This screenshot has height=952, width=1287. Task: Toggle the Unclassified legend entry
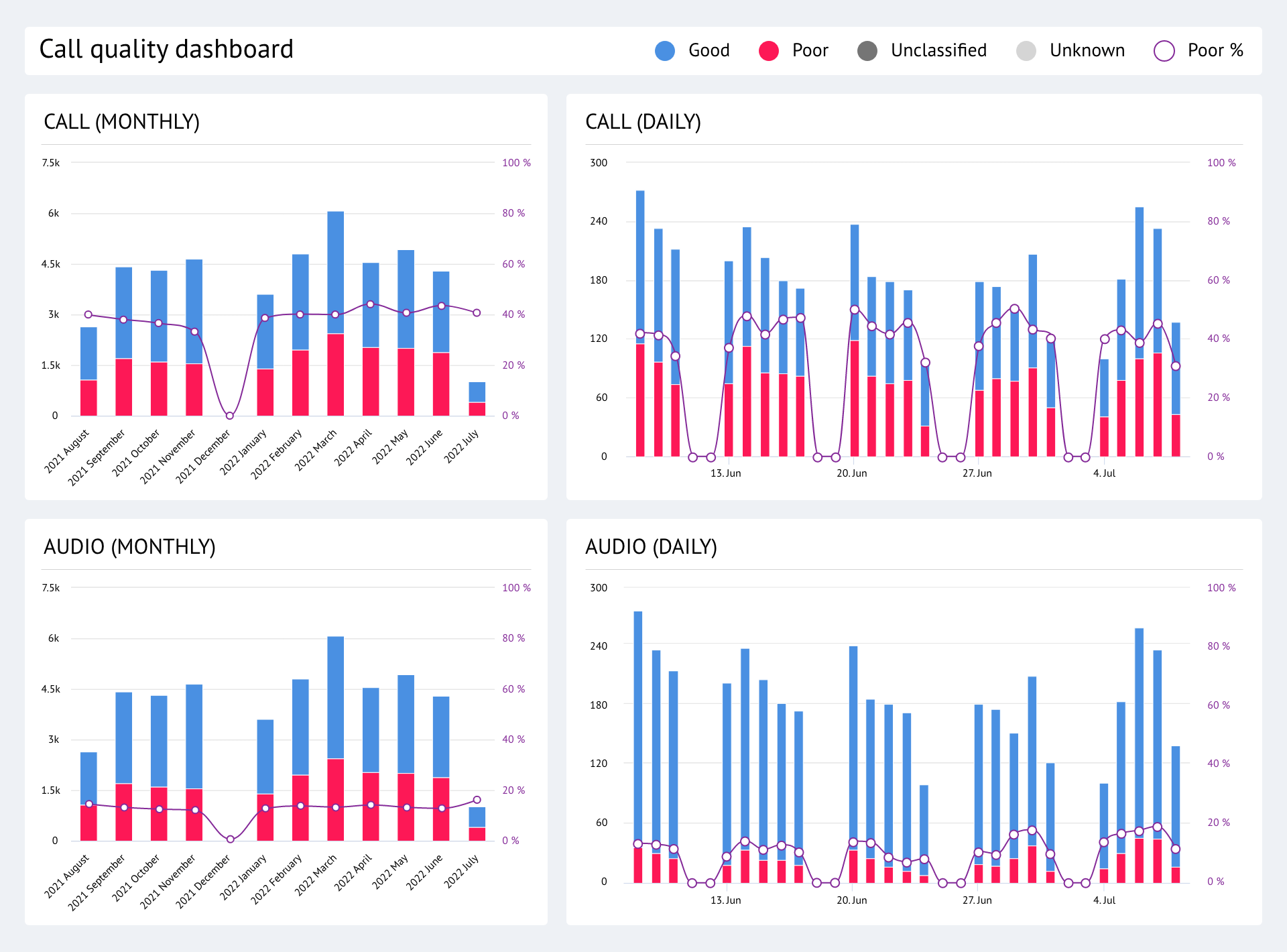click(x=938, y=50)
